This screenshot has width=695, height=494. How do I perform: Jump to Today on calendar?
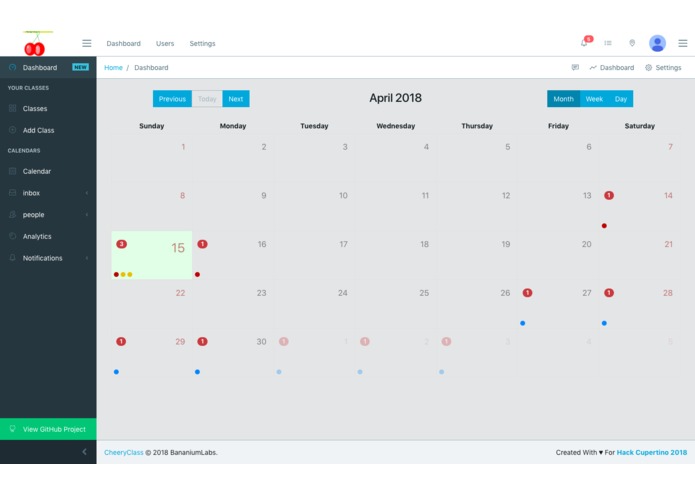tap(207, 99)
